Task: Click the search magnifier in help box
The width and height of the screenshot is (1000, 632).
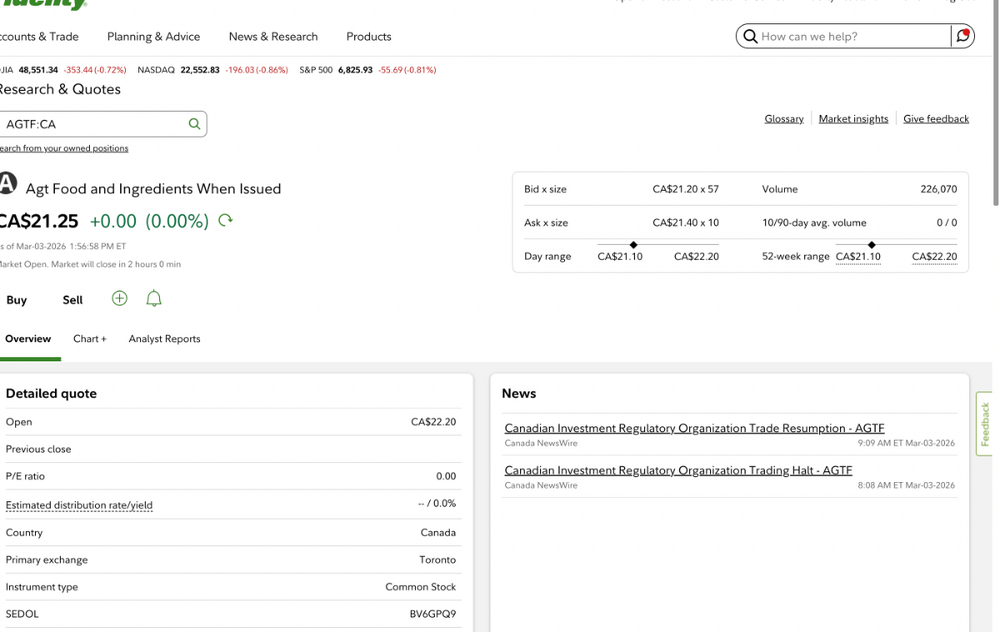Action: click(750, 36)
